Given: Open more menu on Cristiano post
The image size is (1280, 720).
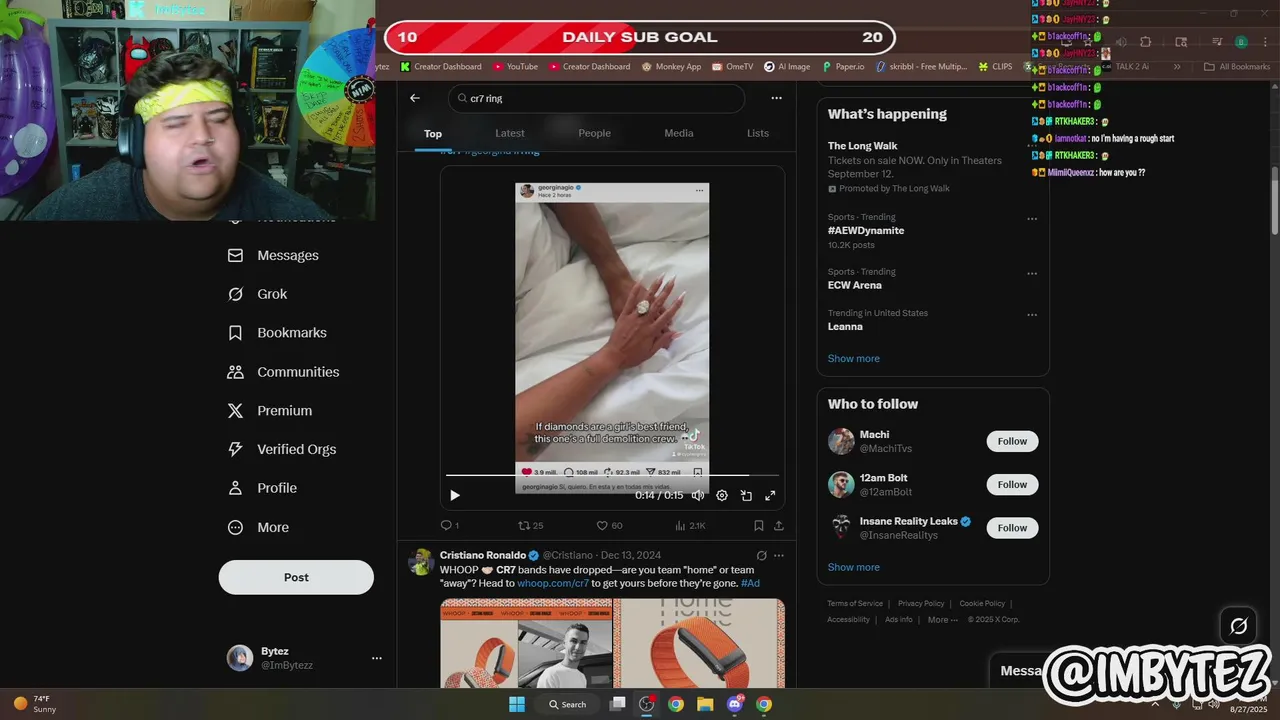Looking at the screenshot, I should coord(779,555).
